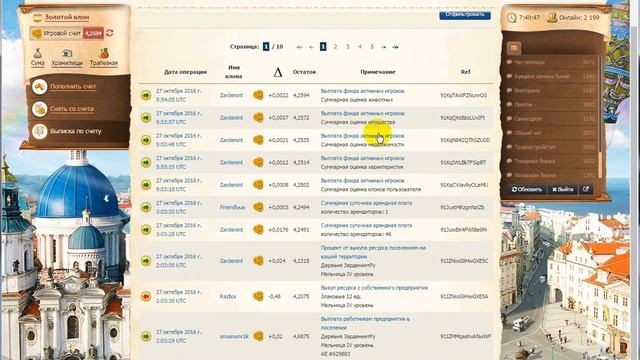This screenshot has width=640, height=360.
Task: Go to the previous page arrow
Action: tap(311, 47)
